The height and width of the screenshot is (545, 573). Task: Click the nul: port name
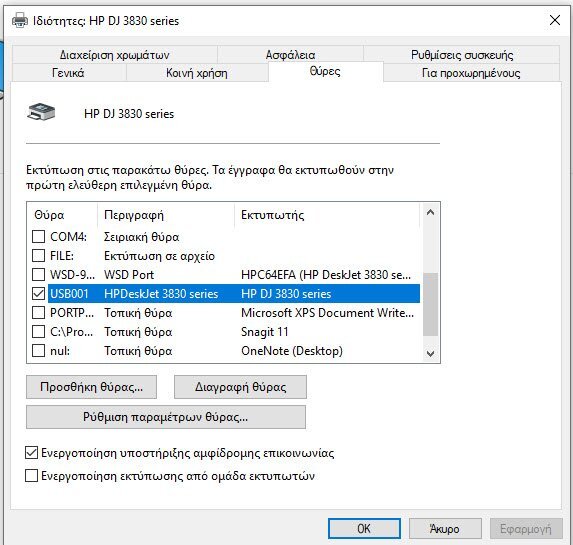tap(60, 351)
